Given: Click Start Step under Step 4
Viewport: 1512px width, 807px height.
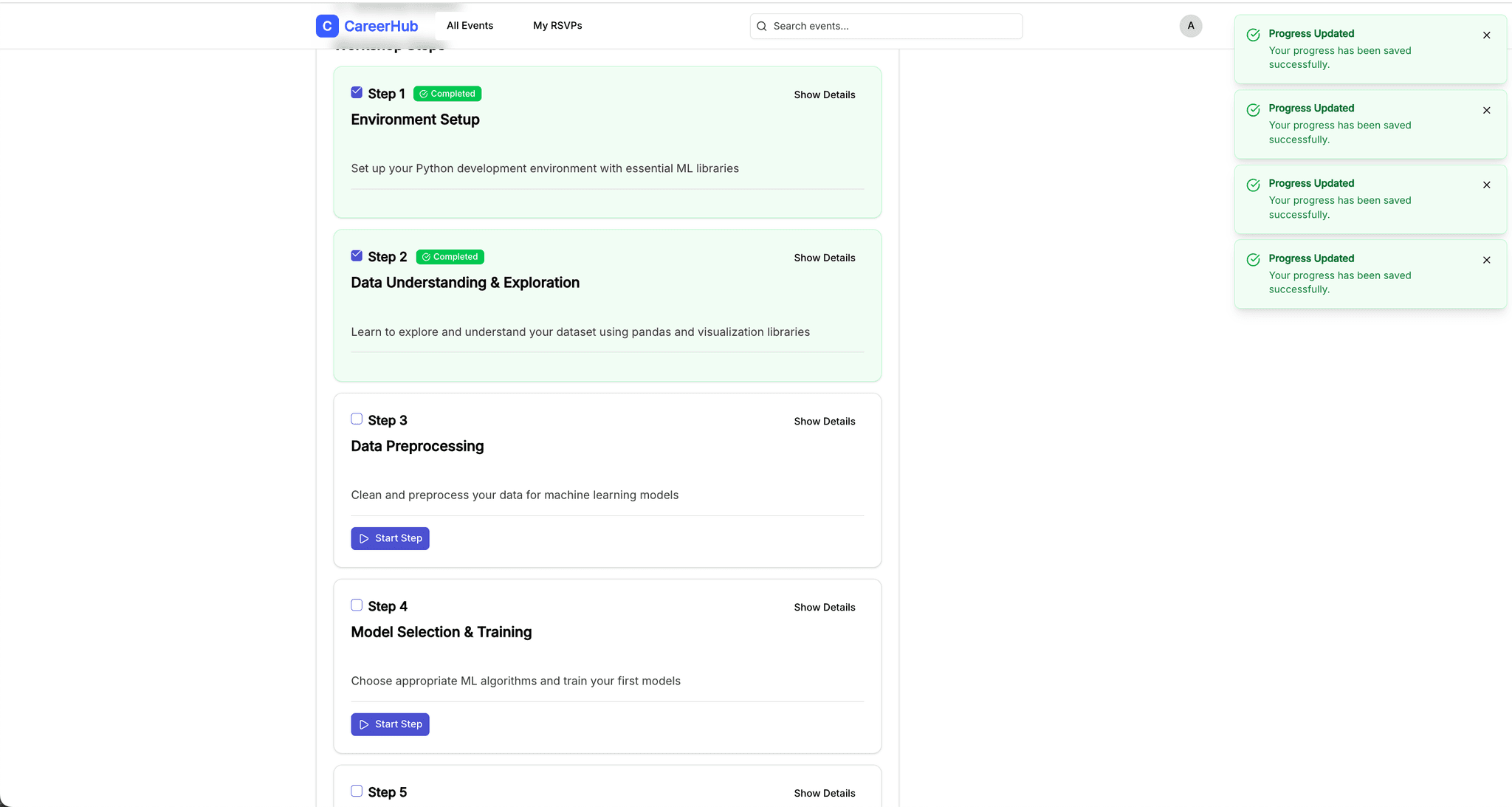Looking at the screenshot, I should point(390,724).
